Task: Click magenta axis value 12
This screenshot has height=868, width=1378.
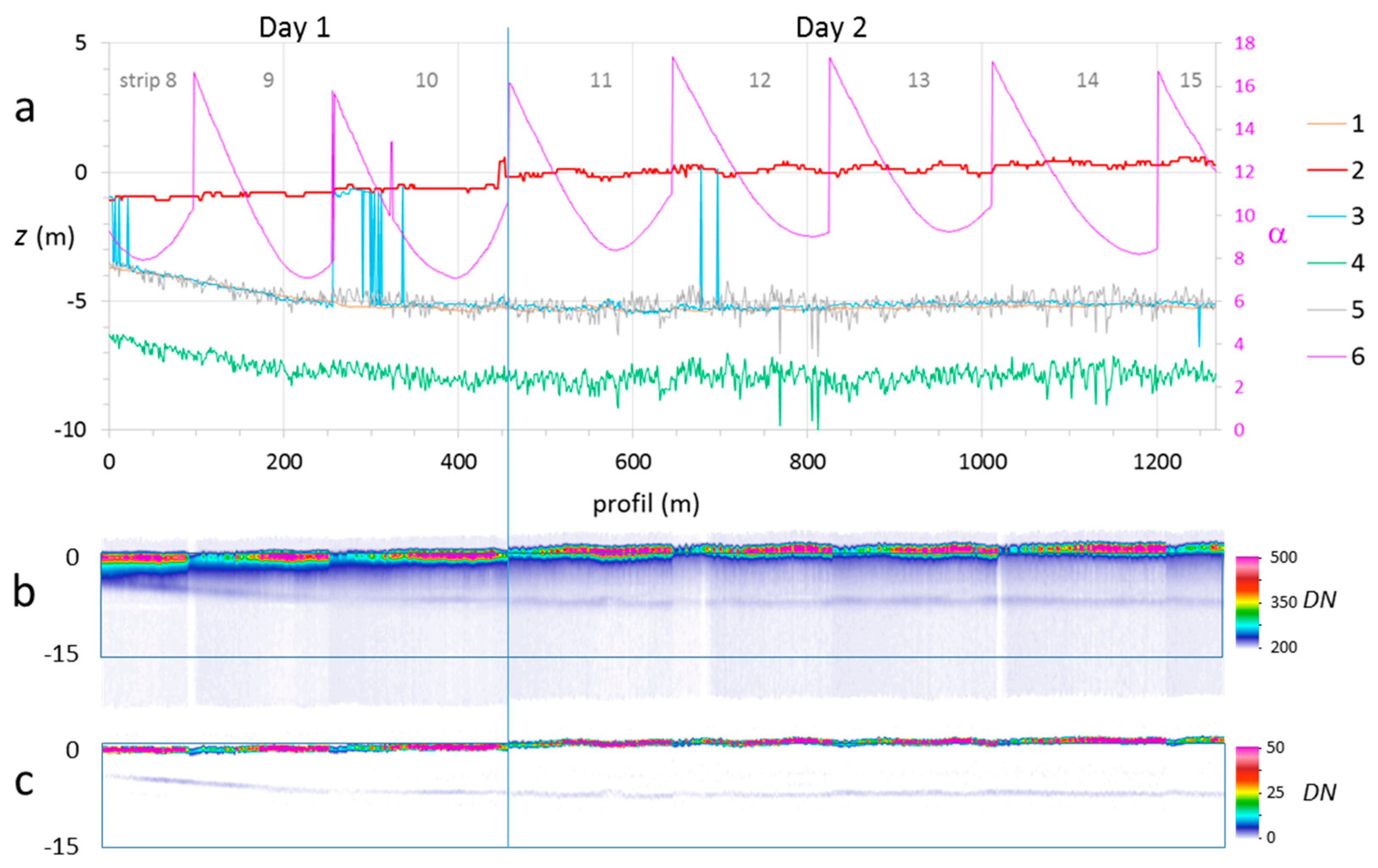Action: [x=1244, y=172]
